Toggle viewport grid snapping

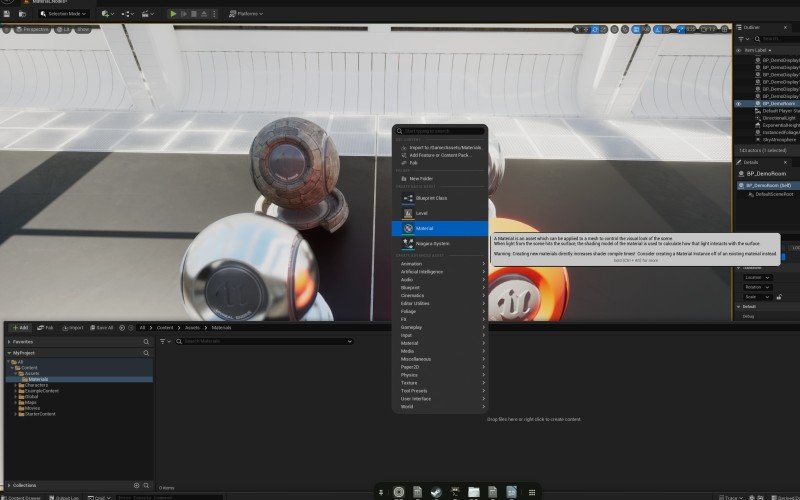(636, 30)
